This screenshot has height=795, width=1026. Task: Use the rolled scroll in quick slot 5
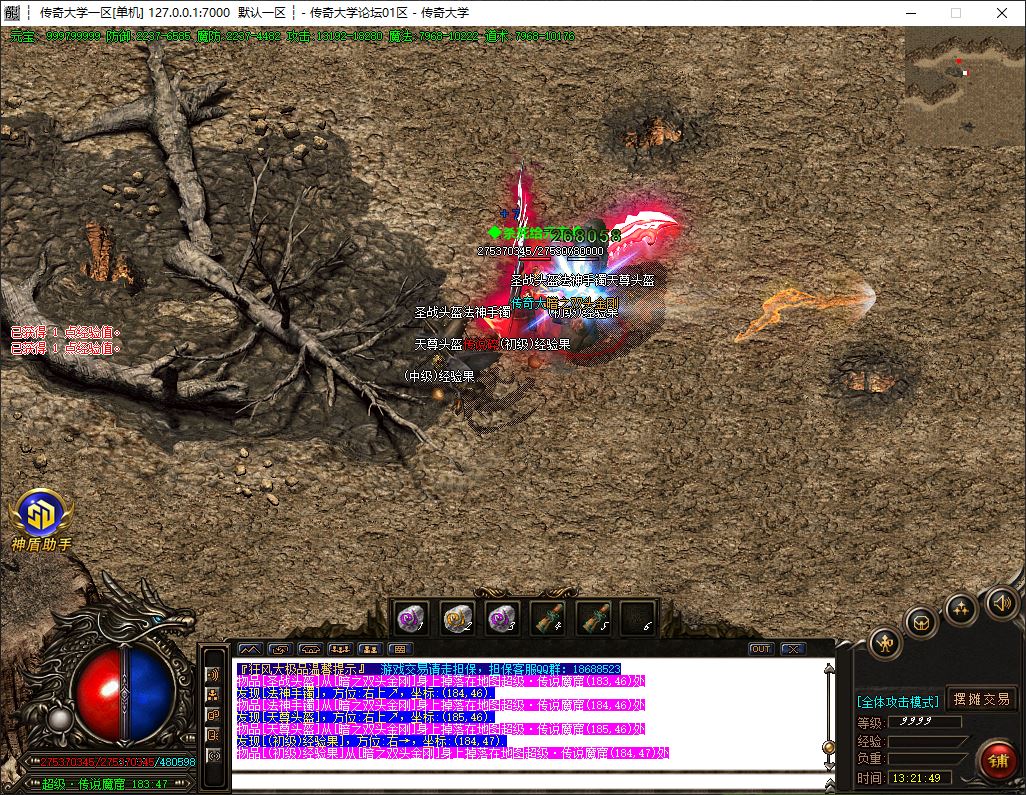(x=594, y=618)
